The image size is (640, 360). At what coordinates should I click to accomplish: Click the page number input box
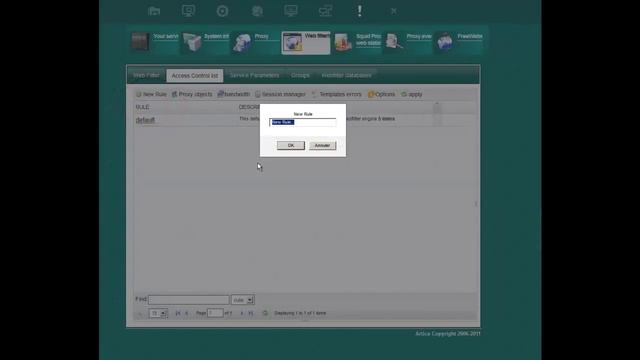pos(215,313)
